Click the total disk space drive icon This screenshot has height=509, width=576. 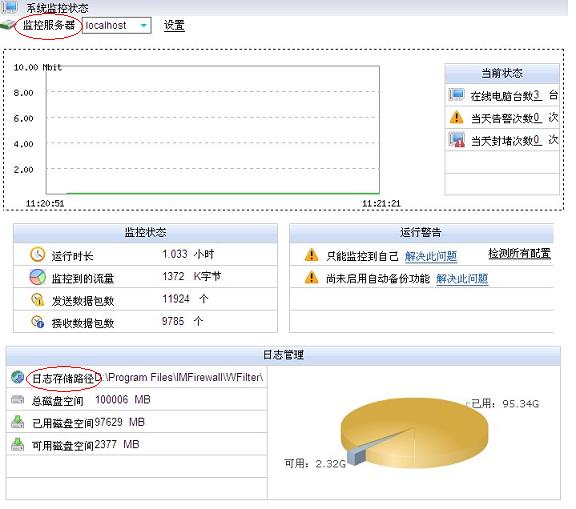[x=17, y=400]
